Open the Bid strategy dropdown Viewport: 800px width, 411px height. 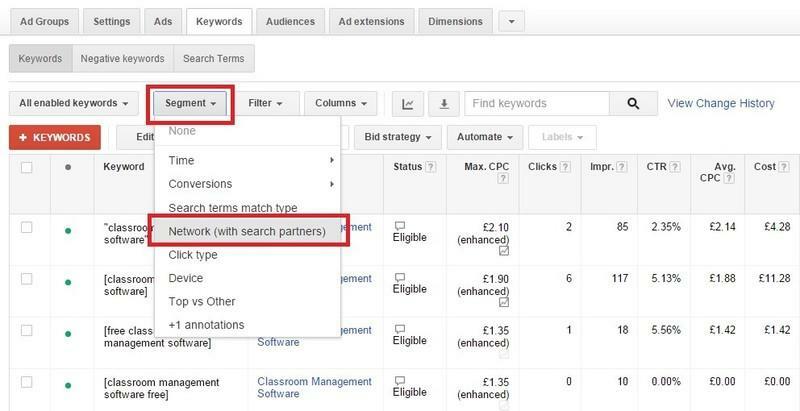398,137
